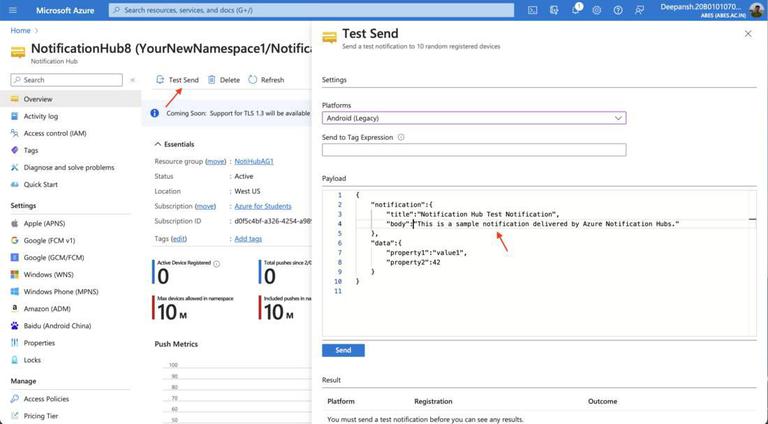Open the feedback icon in top bar

(639, 10)
